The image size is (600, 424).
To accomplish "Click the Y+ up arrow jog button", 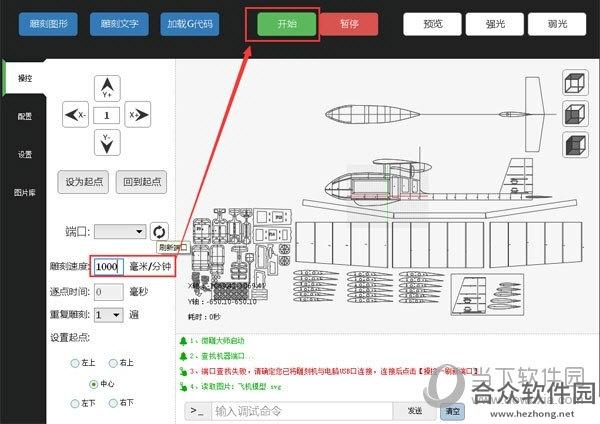I will (107, 88).
